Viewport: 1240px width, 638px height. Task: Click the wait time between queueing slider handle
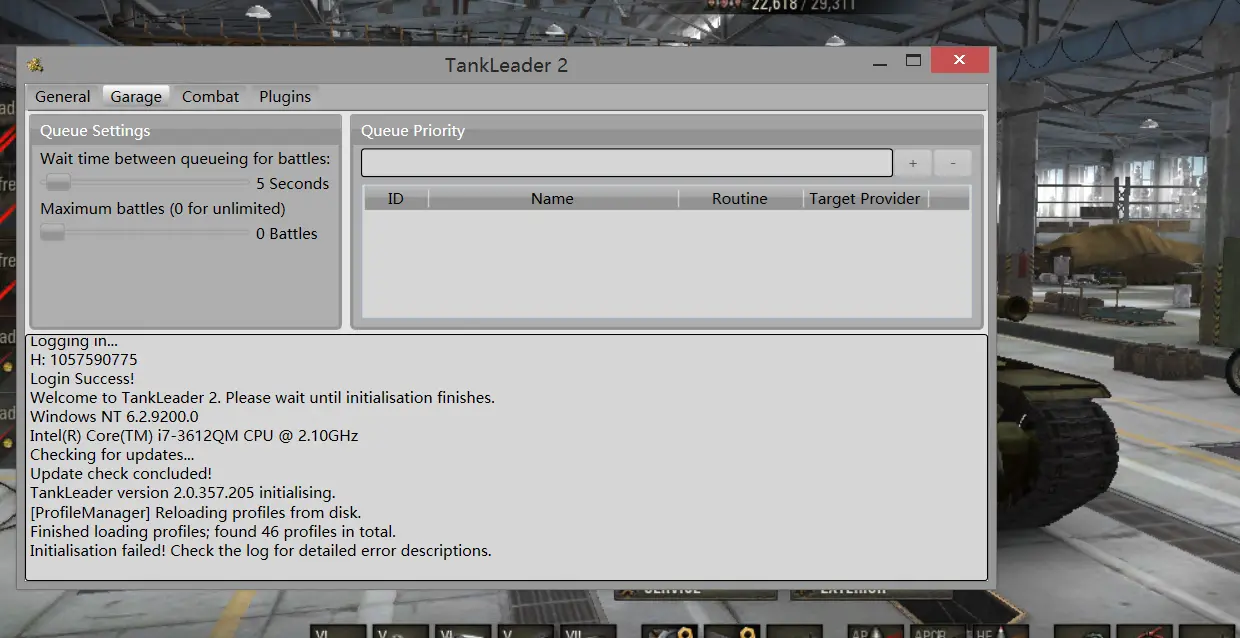(x=58, y=182)
